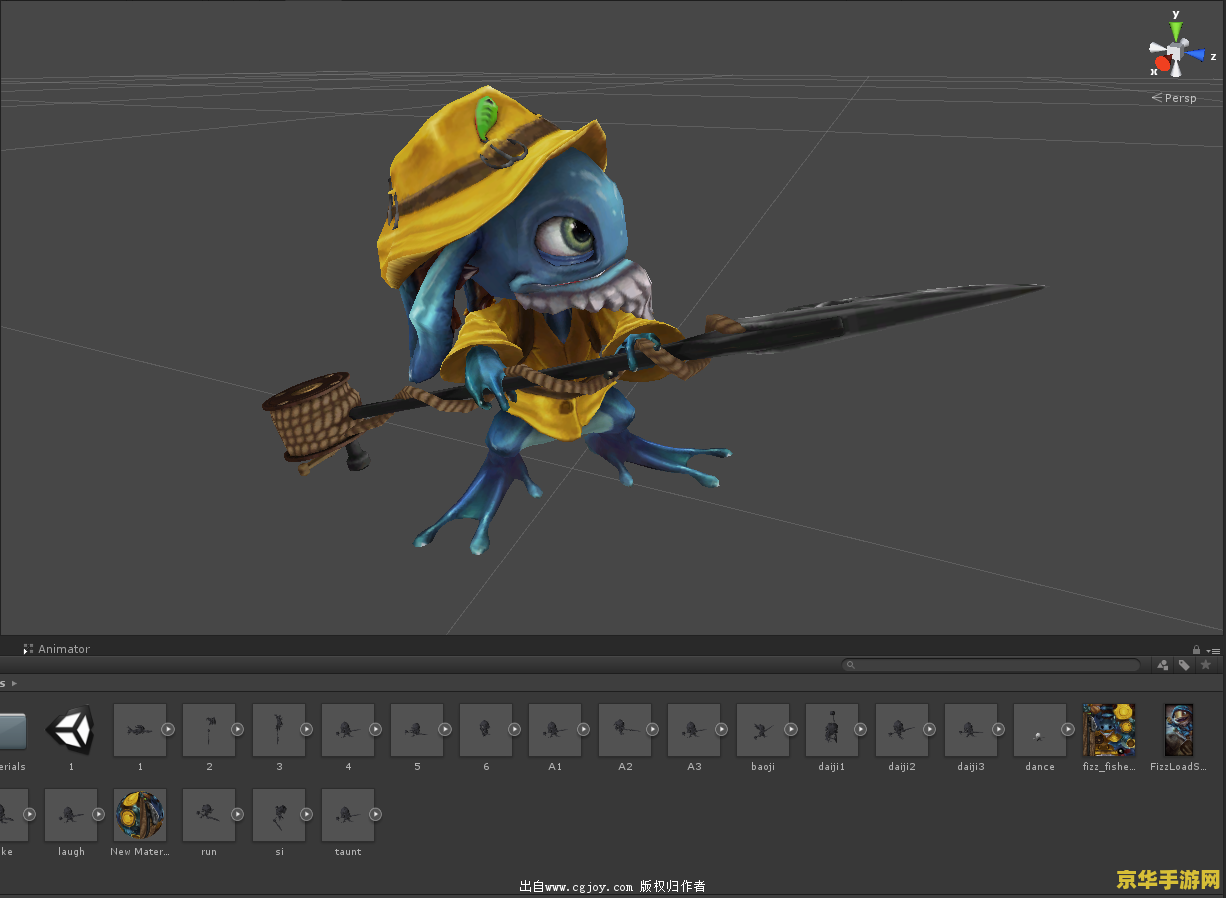Select the daiji3 model thumbnail
The width and height of the screenshot is (1226, 898).
971,730
